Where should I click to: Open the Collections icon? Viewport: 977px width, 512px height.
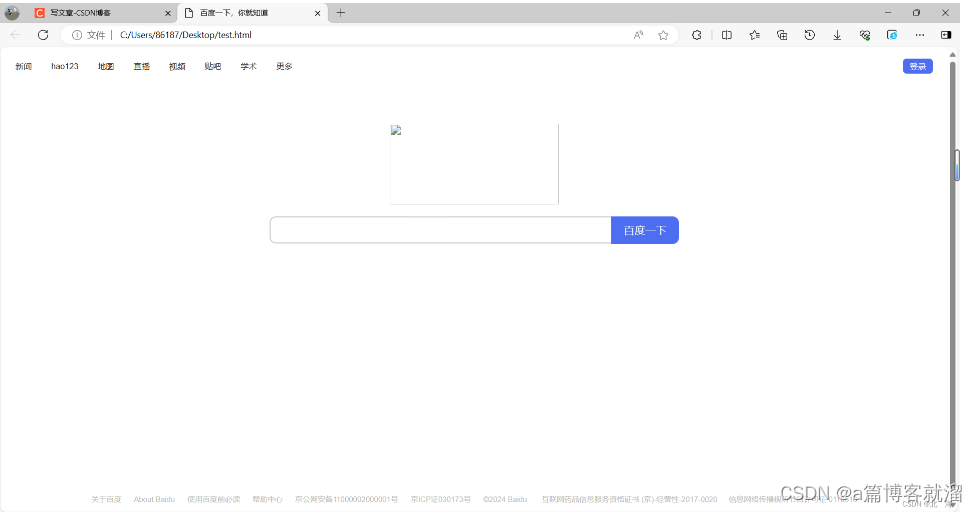(782, 35)
